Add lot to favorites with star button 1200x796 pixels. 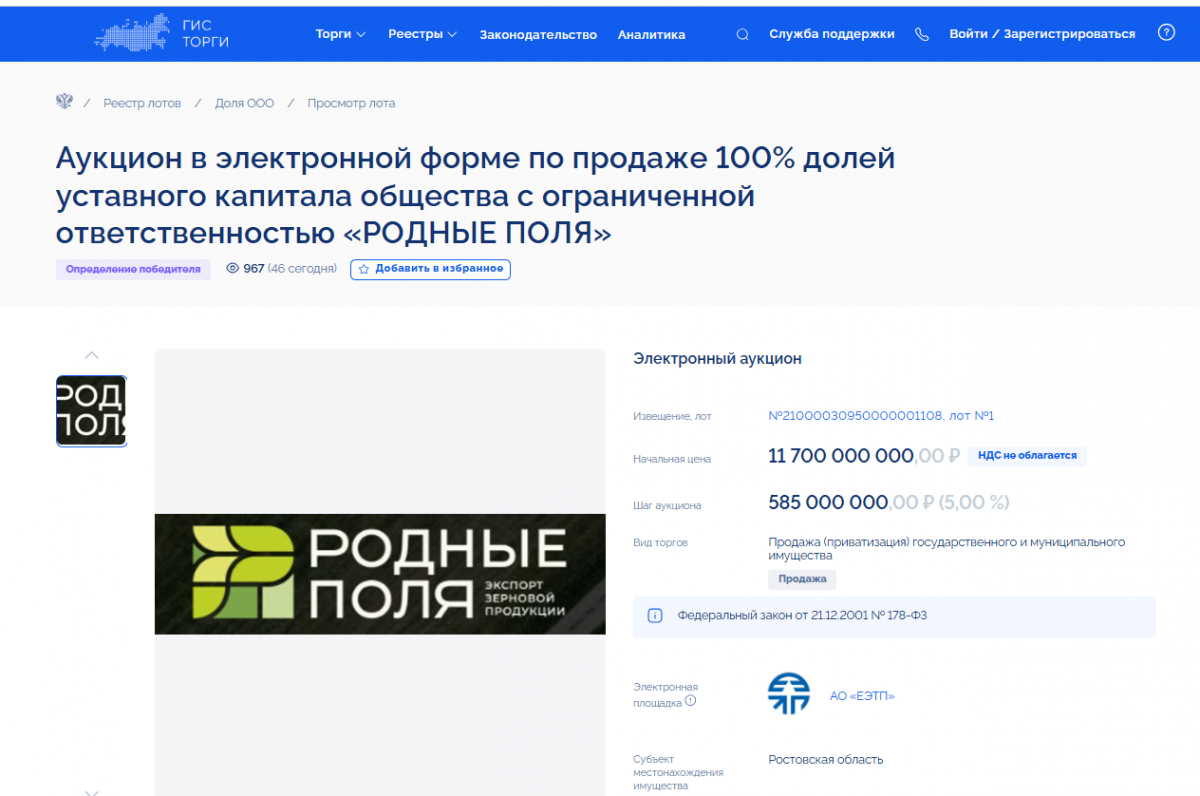click(x=430, y=269)
